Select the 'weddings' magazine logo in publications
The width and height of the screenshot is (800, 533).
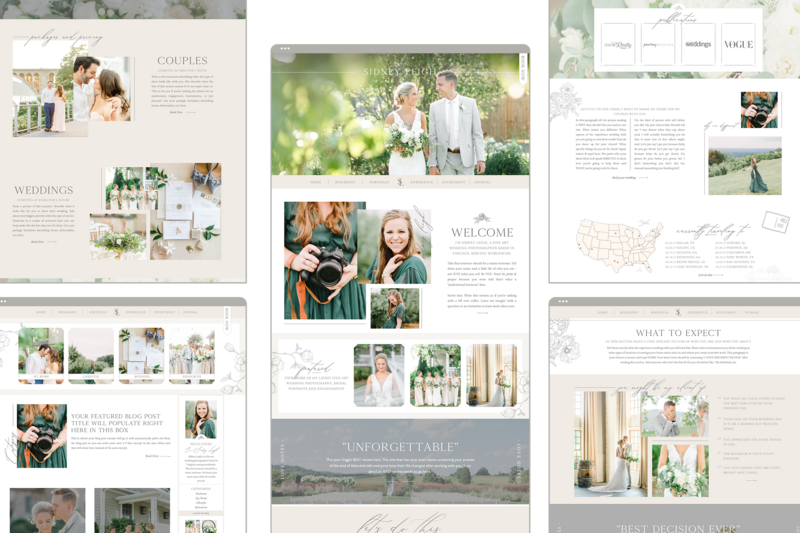tap(698, 44)
